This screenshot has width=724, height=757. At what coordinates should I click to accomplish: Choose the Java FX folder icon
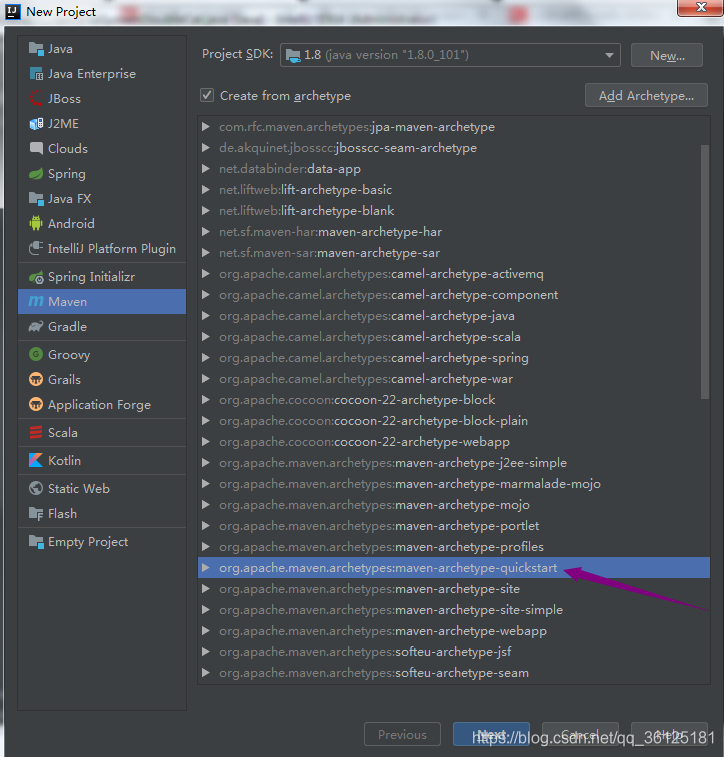pyautogui.click(x=36, y=198)
